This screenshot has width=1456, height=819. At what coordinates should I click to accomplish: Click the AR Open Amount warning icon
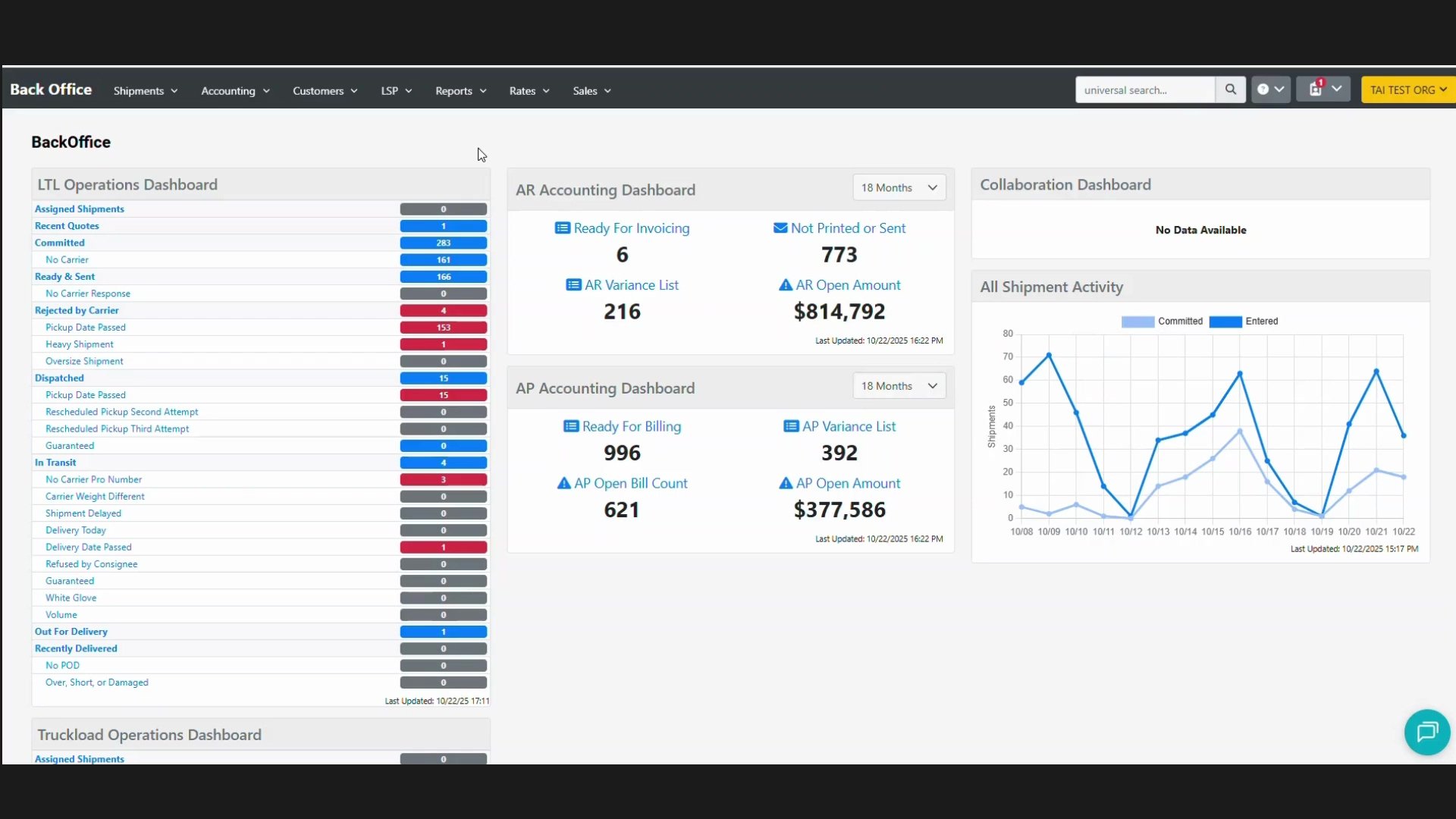pyautogui.click(x=785, y=285)
